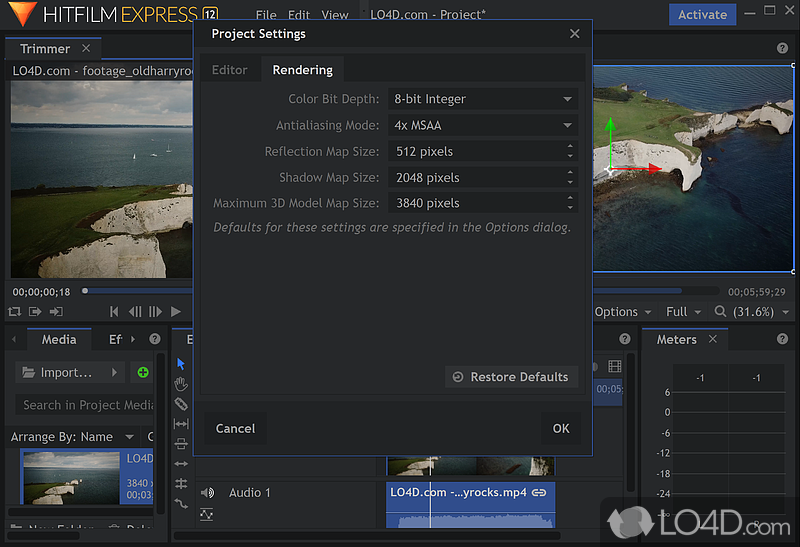Click the Restore Defaults button
This screenshot has width=800, height=547.
pos(511,377)
